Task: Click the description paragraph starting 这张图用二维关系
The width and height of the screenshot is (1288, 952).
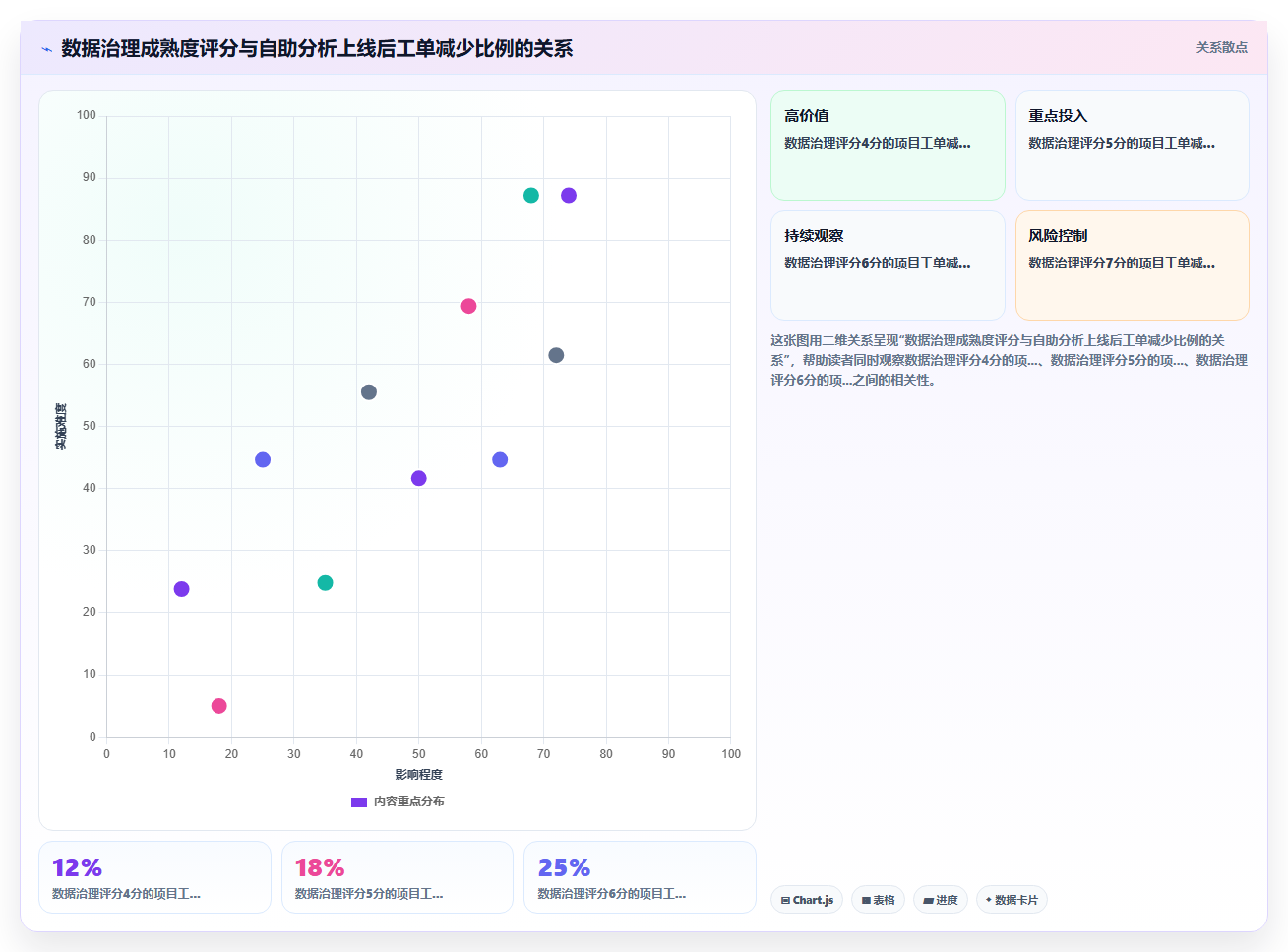Action: click(1010, 360)
